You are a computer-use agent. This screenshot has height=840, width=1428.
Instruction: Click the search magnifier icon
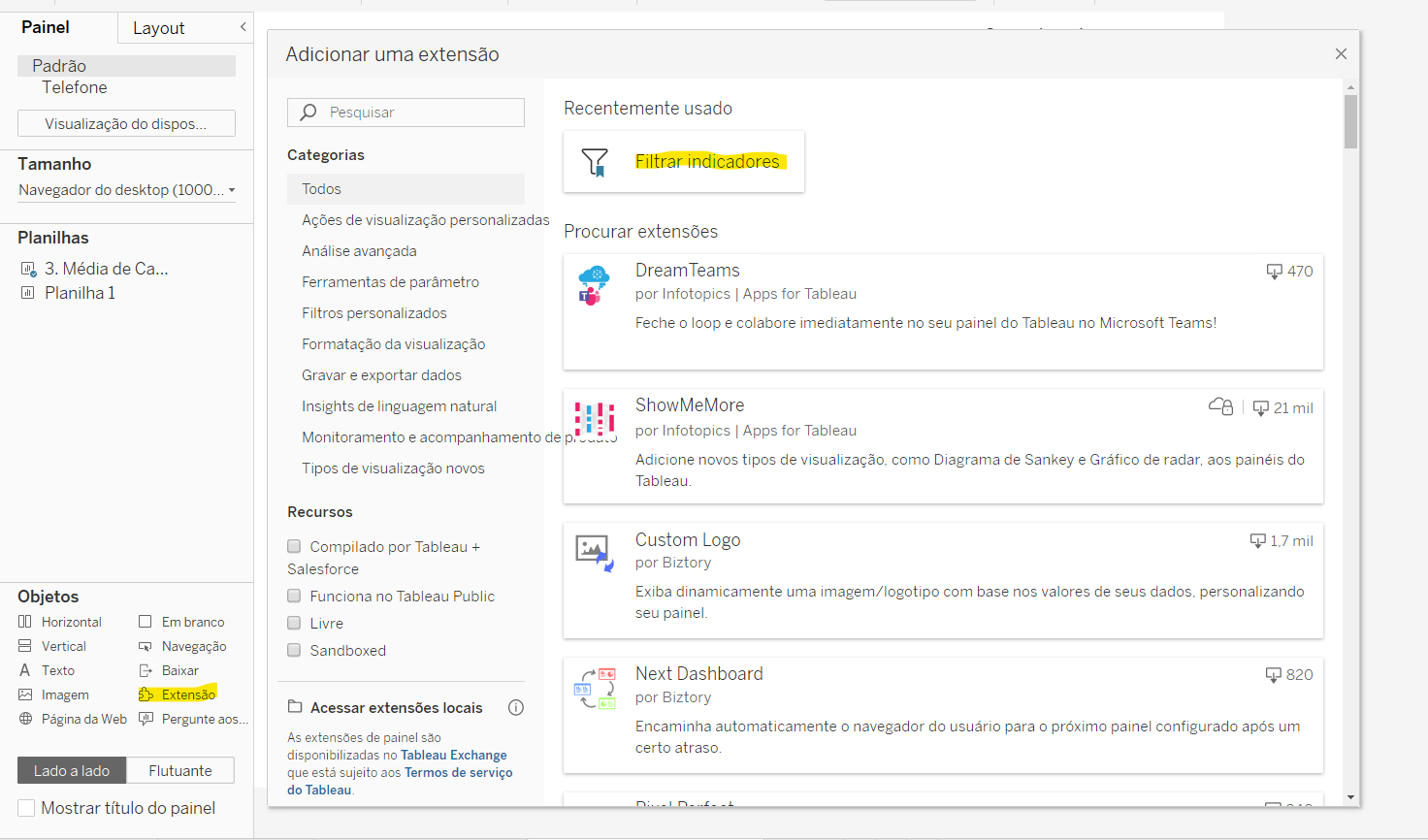(308, 113)
